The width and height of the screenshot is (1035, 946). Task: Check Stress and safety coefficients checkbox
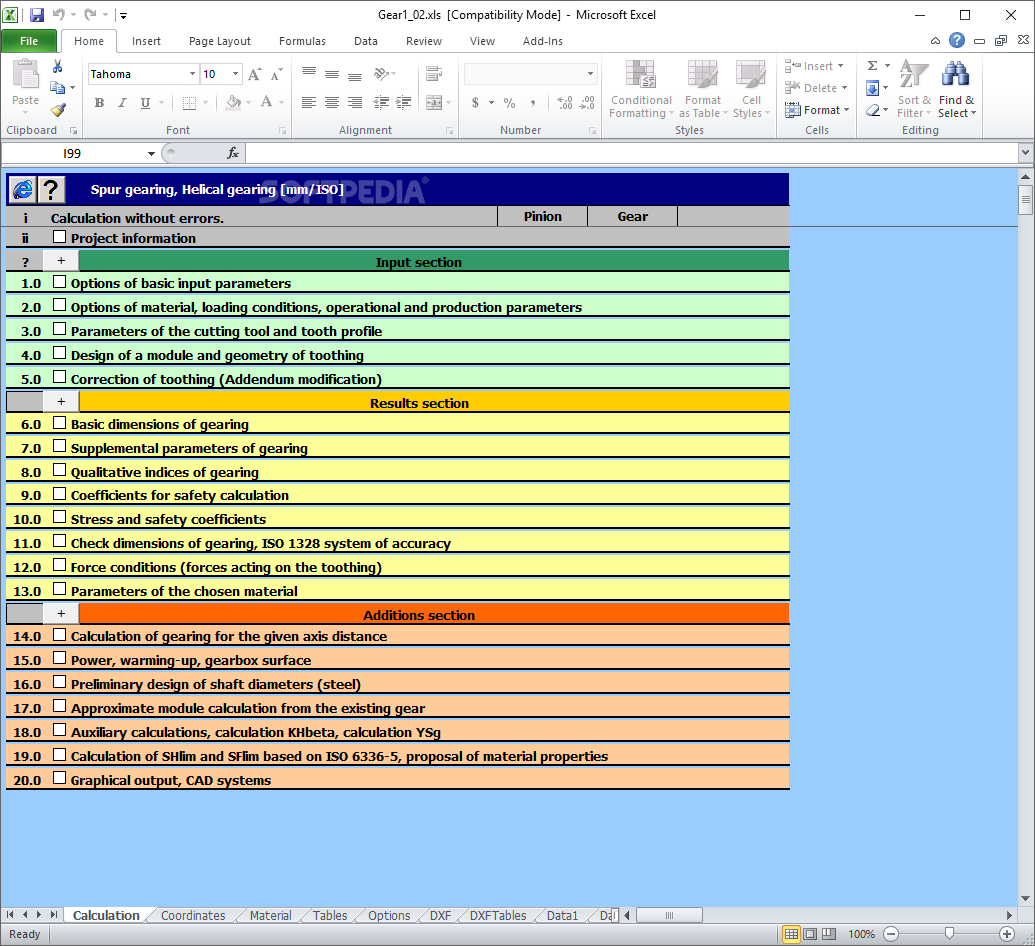point(59,517)
